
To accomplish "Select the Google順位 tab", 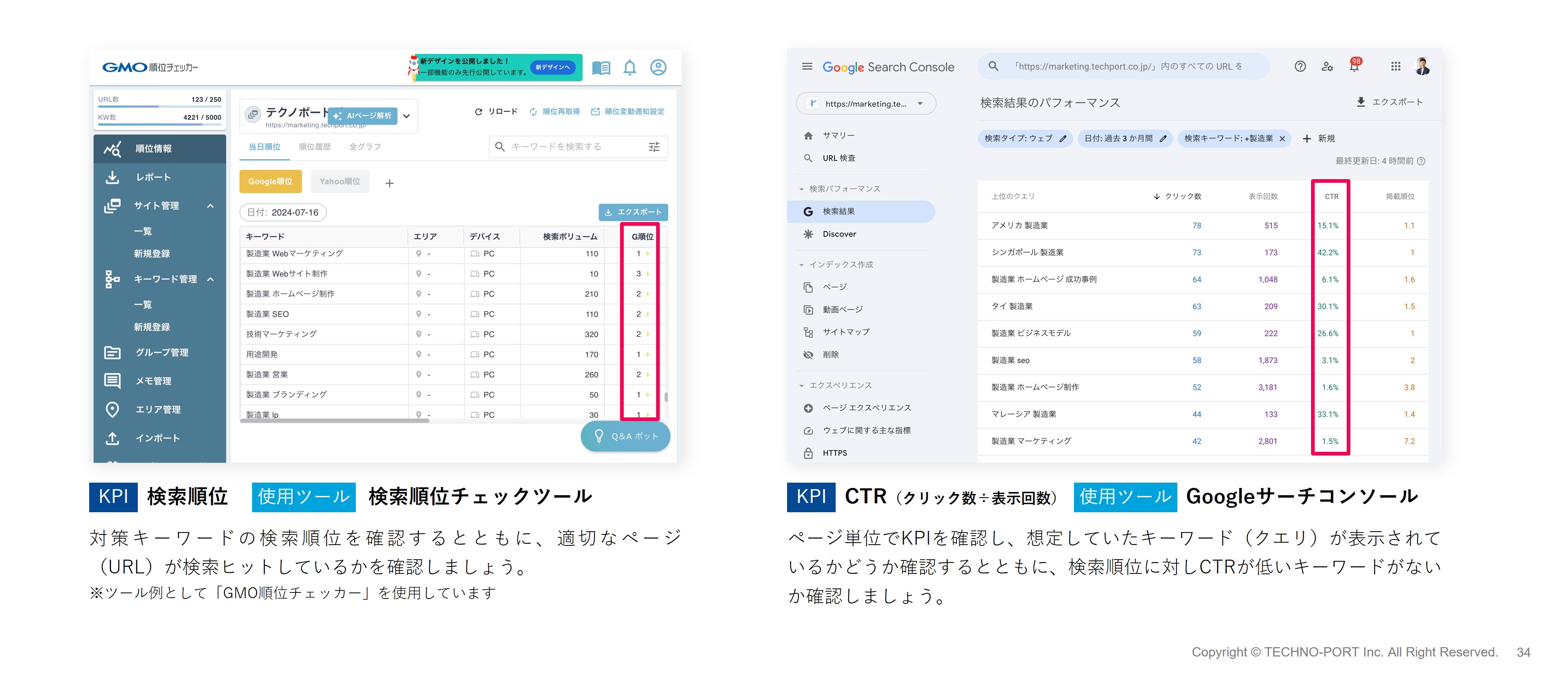I will click(270, 182).
